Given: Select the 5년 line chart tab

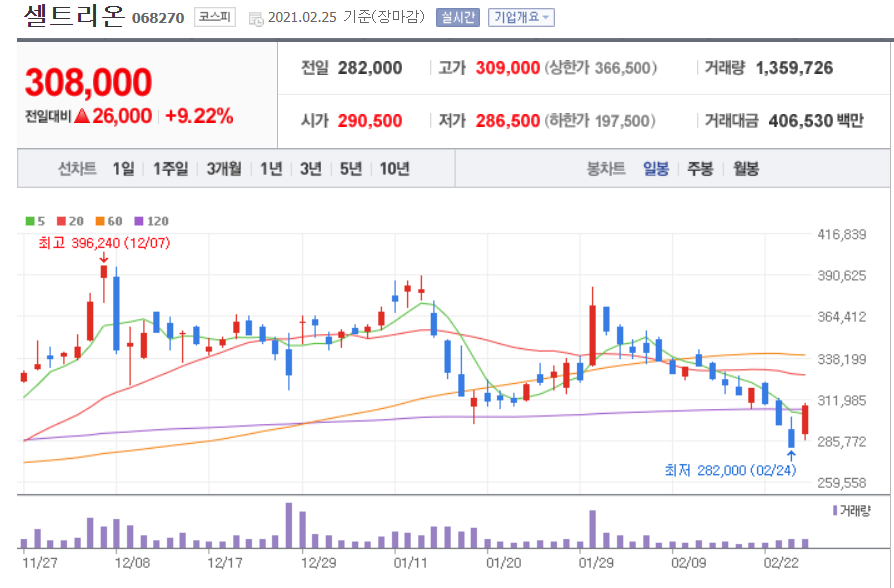Looking at the screenshot, I should [x=351, y=169].
